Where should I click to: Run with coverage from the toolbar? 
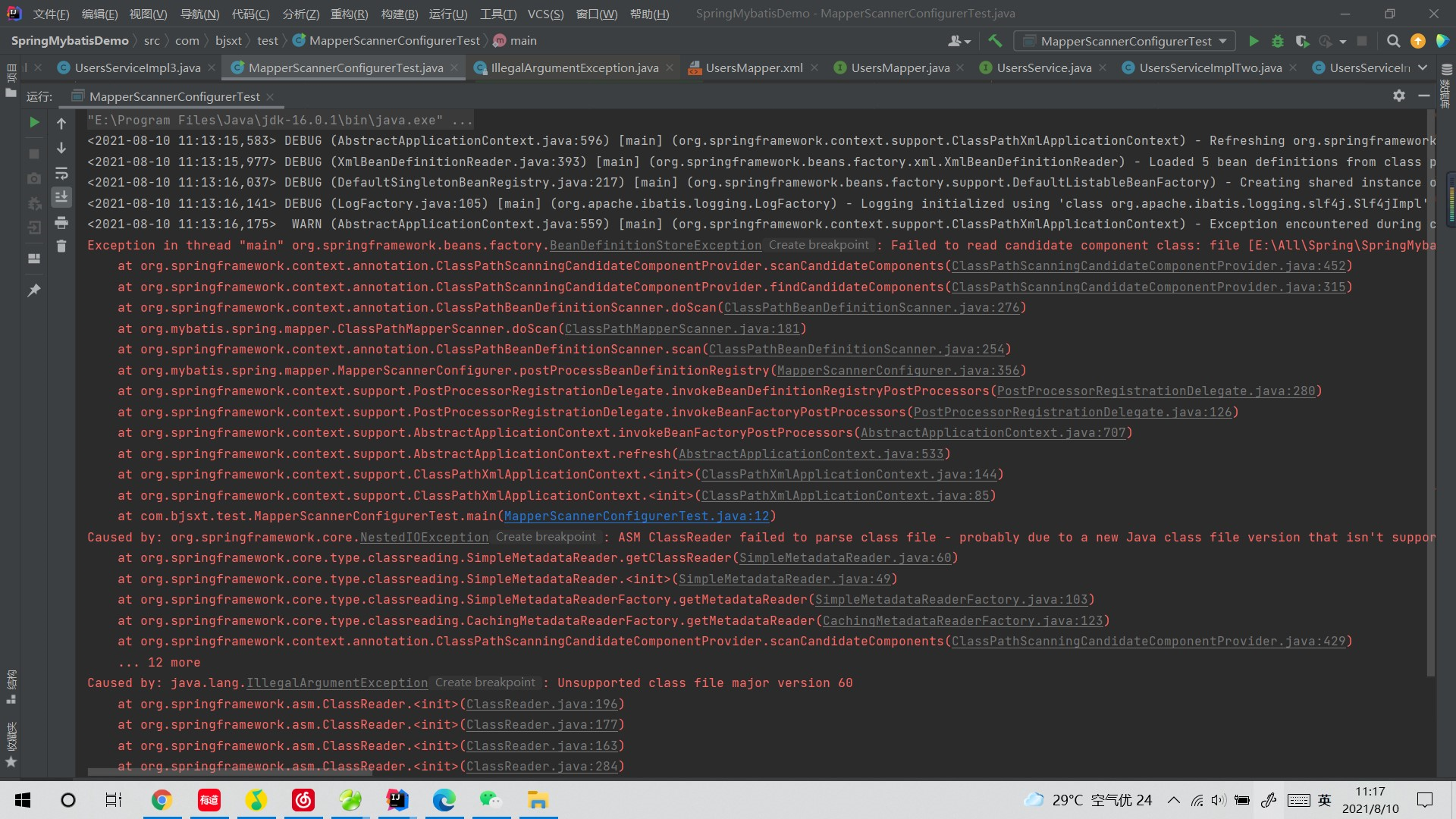tap(1302, 41)
